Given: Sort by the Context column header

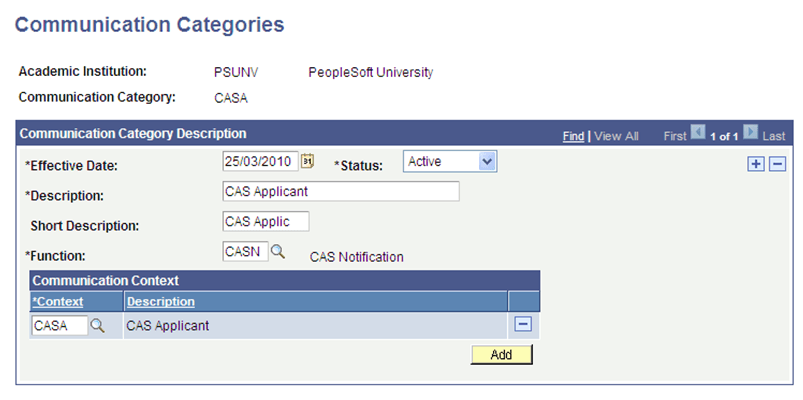Looking at the screenshot, I should pyautogui.click(x=58, y=301).
